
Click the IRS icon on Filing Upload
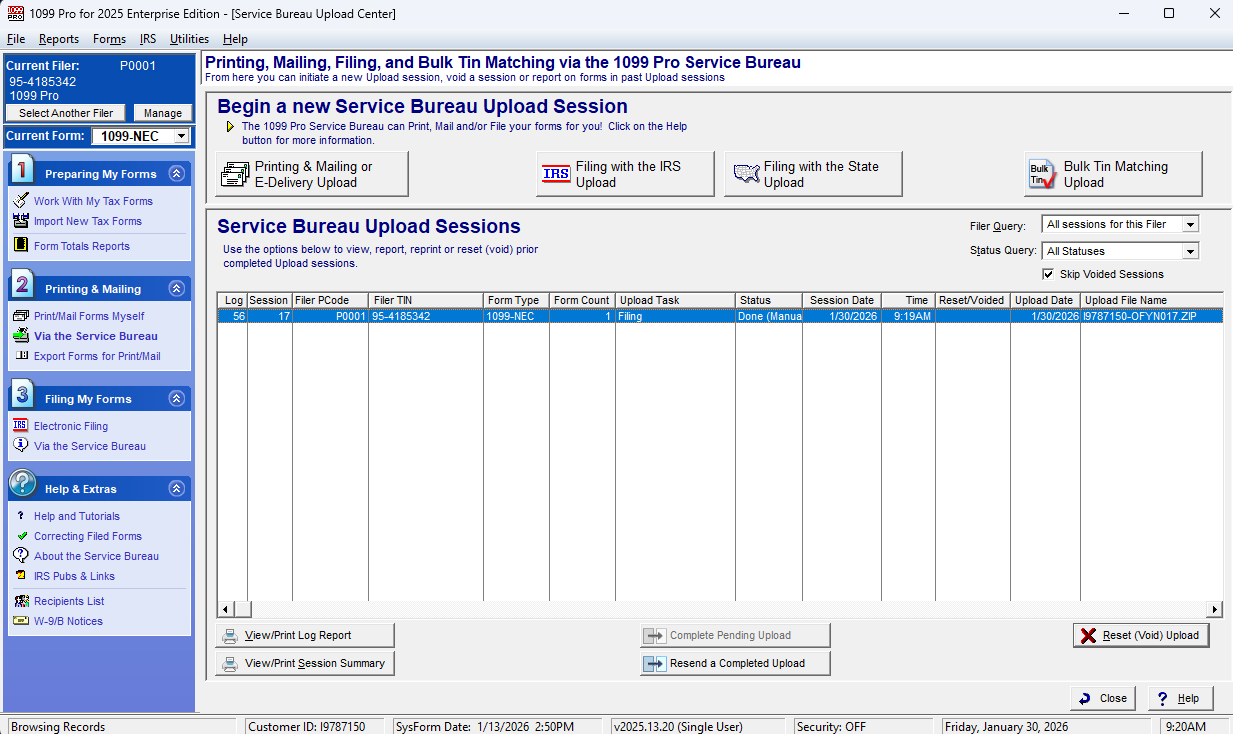[556, 174]
